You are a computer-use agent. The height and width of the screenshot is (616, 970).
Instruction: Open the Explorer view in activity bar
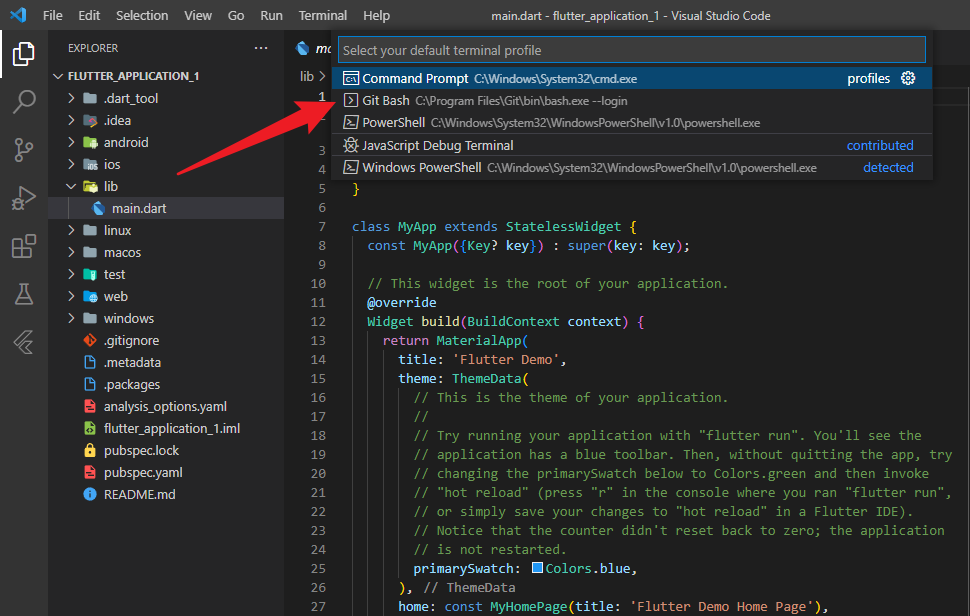(24, 54)
